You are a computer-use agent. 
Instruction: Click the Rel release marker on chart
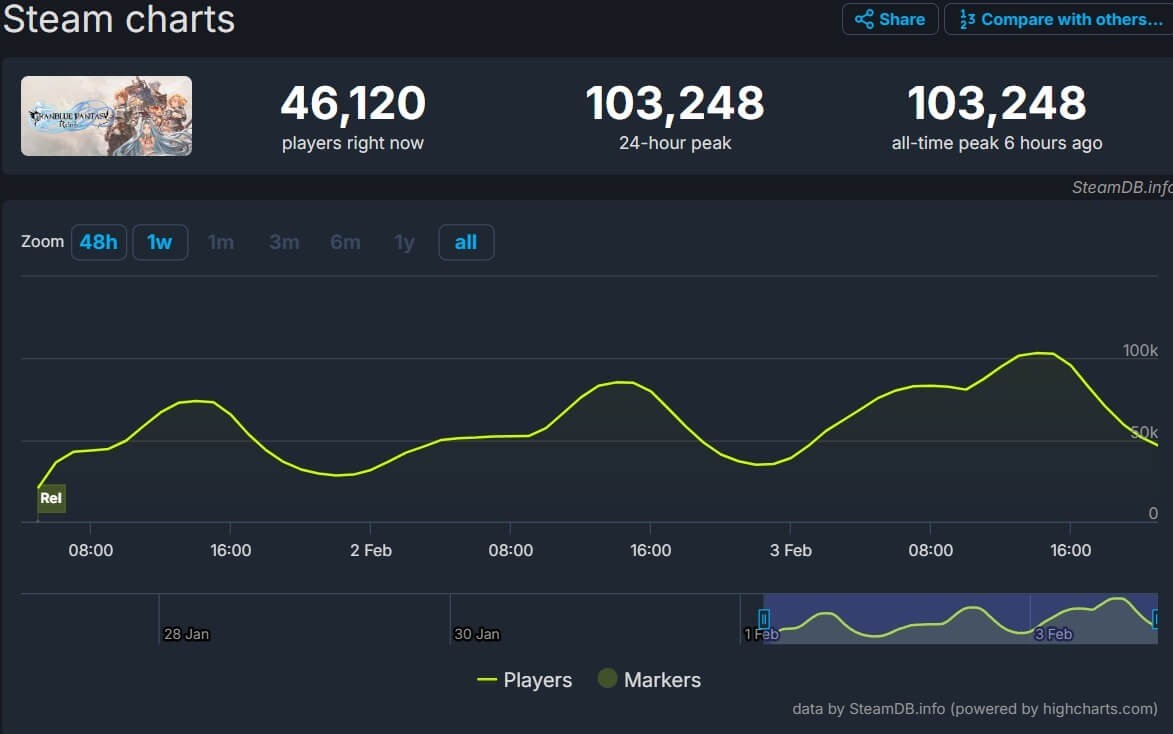point(51,498)
